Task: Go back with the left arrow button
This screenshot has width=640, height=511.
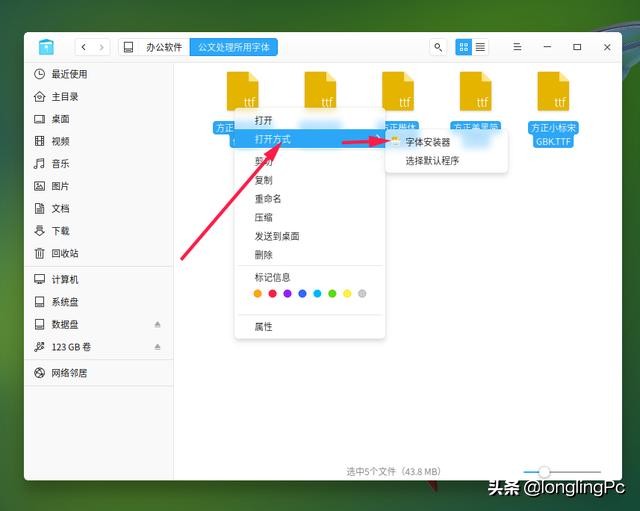Action: 84,47
